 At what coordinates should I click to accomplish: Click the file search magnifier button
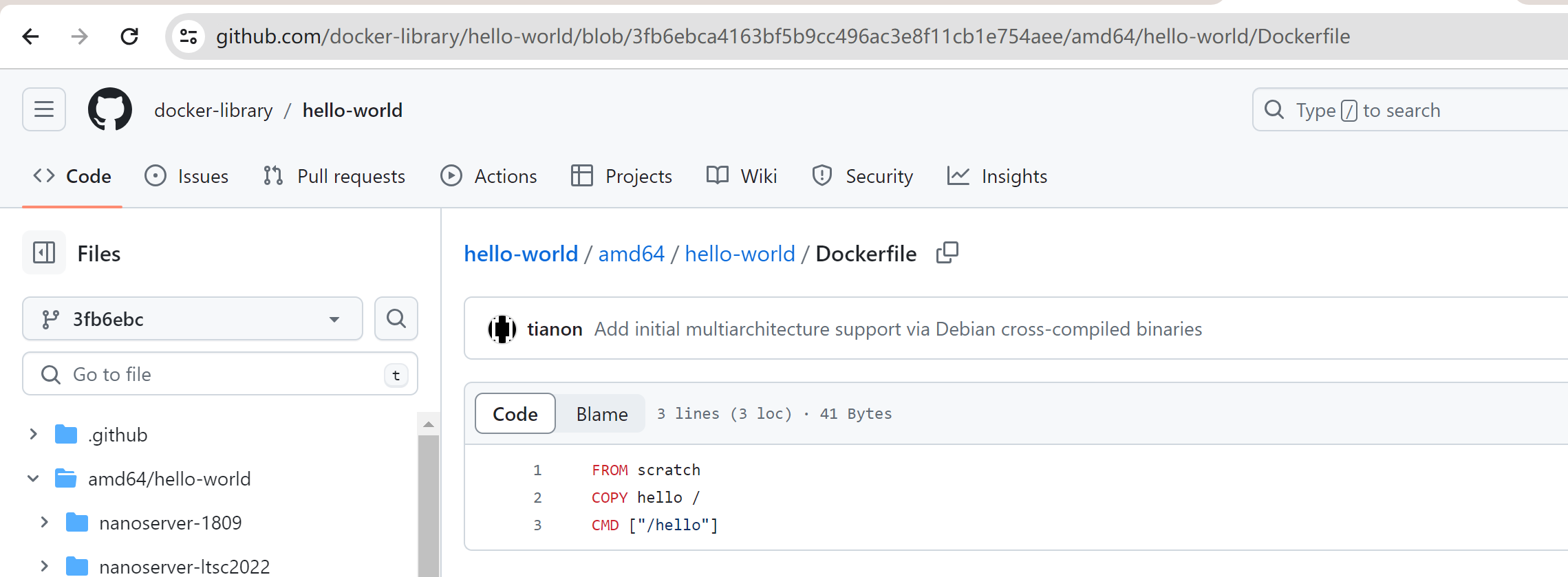coord(396,318)
